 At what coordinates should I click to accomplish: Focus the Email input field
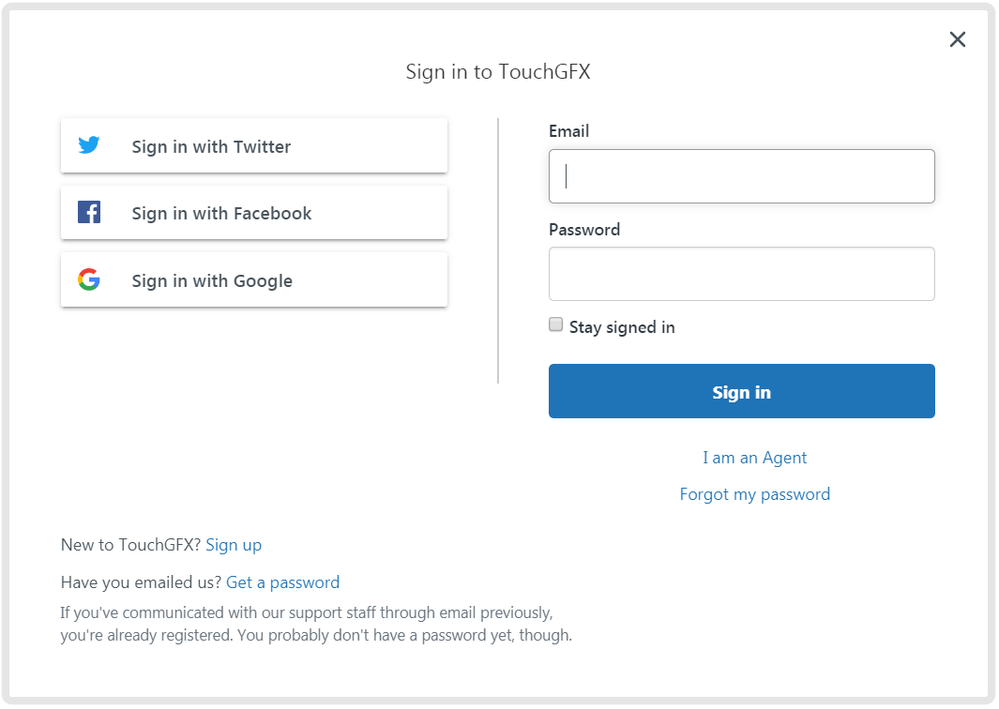click(742, 176)
